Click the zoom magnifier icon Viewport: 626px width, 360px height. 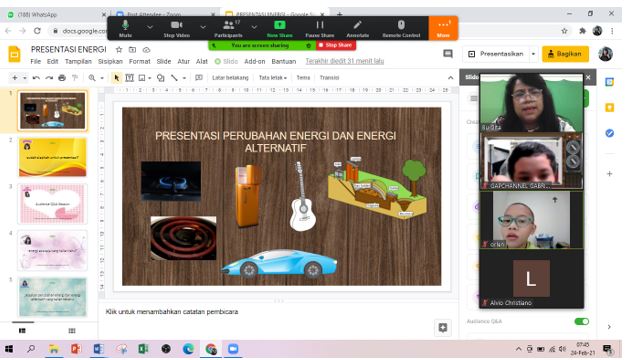(x=92, y=78)
